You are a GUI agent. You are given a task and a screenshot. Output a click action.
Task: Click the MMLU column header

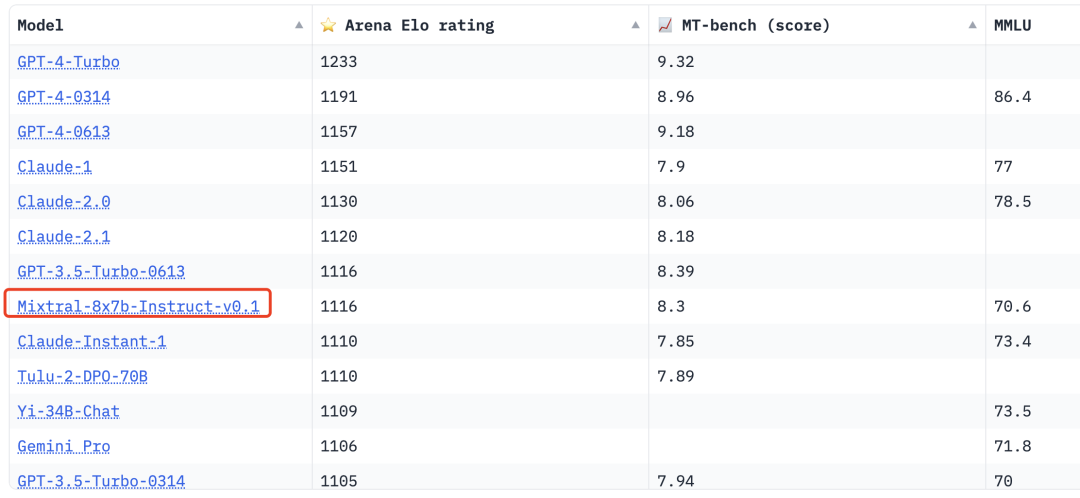(x=1012, y=25)
